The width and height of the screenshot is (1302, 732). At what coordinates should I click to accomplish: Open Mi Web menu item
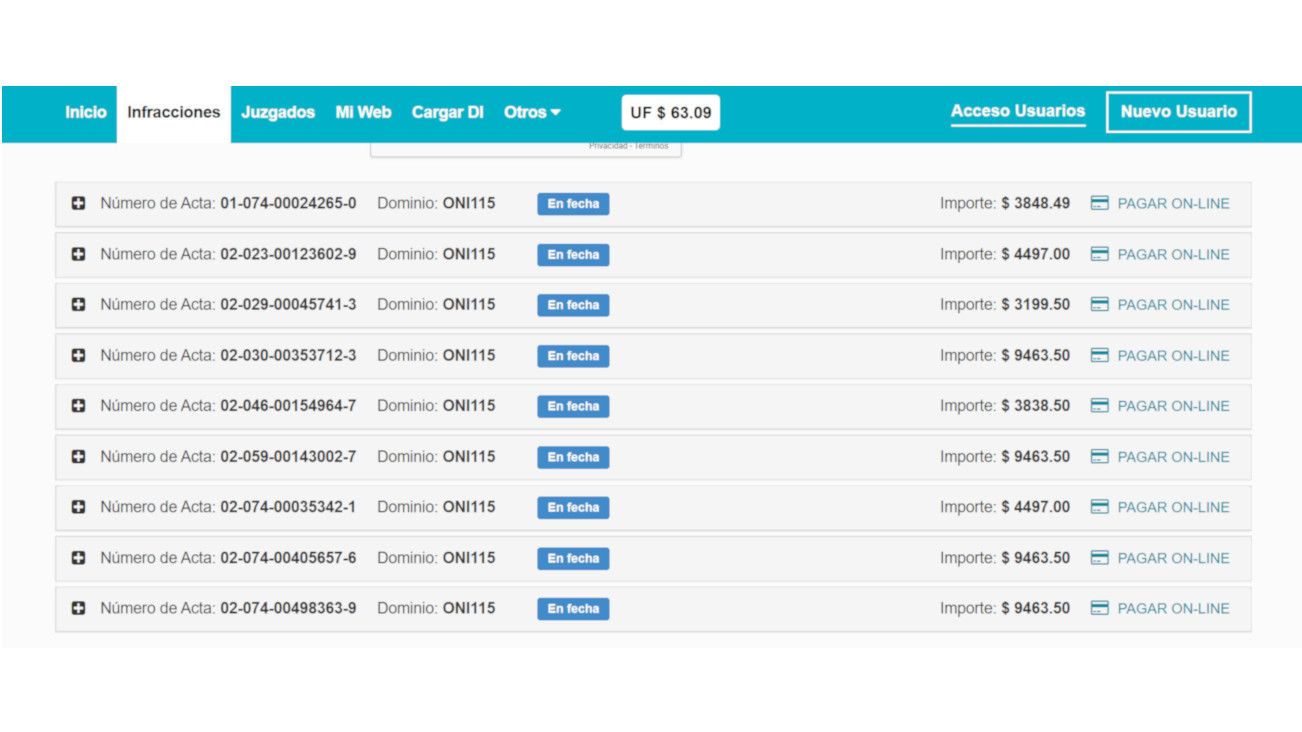point(363,112)
